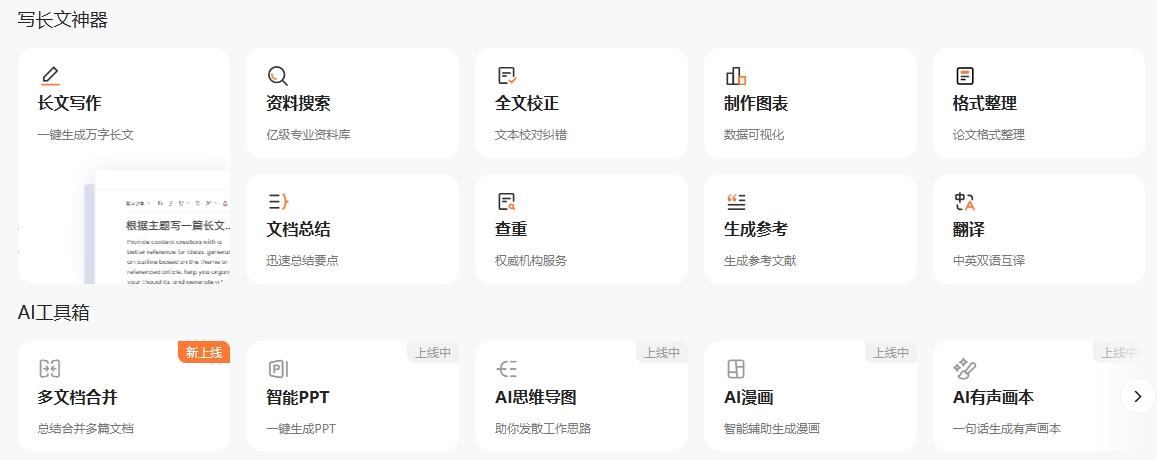Click the 制作图表 bar chart icon
The height and width of the screenshot is (460, 1157).
point(736,76)
